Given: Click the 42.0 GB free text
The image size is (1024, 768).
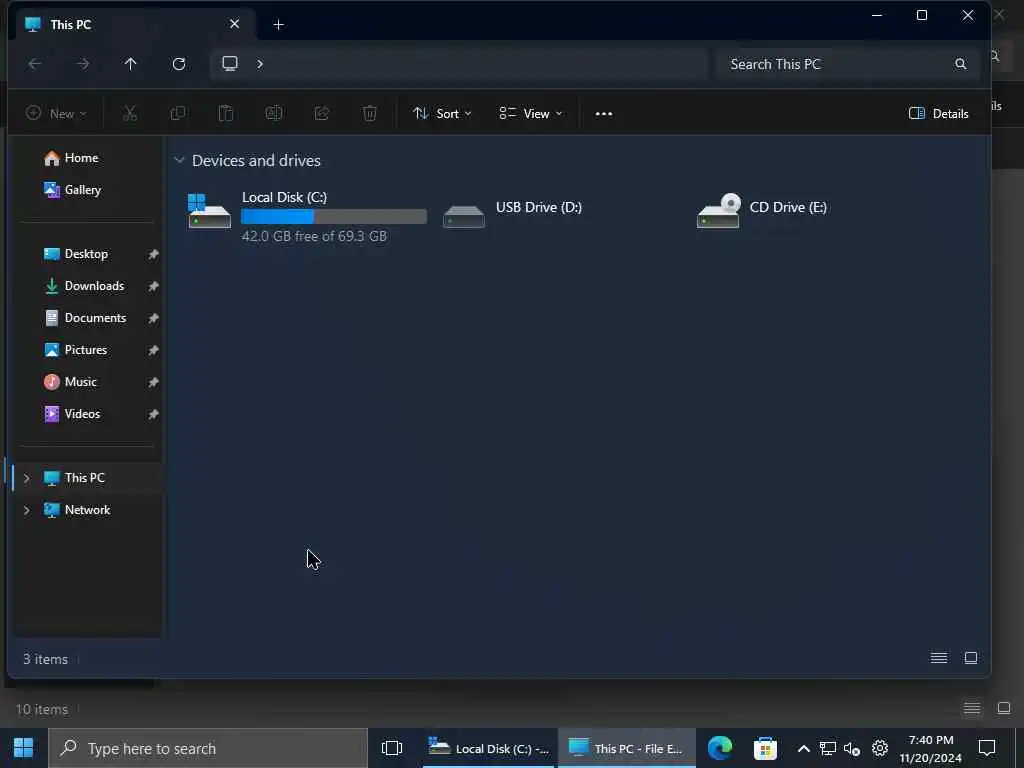Looking at the screenshot, I should pos(314,236).
